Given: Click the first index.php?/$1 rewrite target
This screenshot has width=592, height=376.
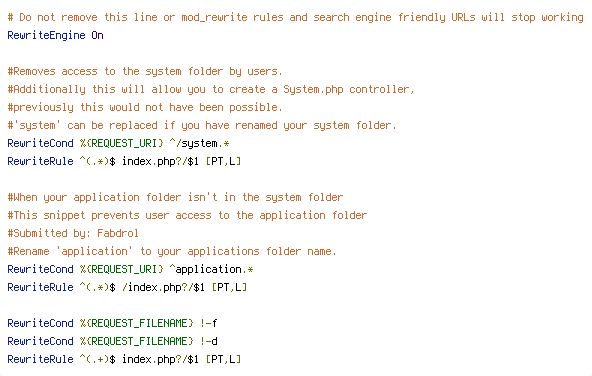Looking at the screenshot, I should (160, 161).
